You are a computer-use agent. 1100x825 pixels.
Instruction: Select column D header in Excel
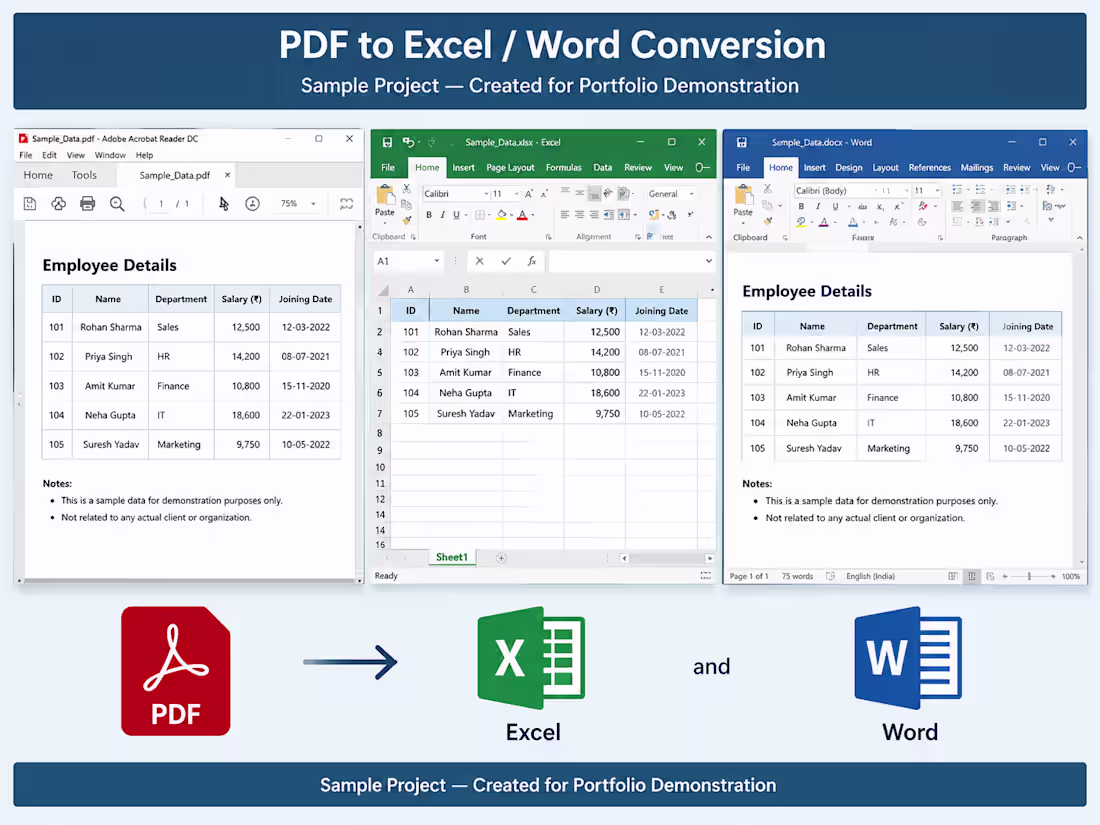pyautogui.click(x=596, y=289)
